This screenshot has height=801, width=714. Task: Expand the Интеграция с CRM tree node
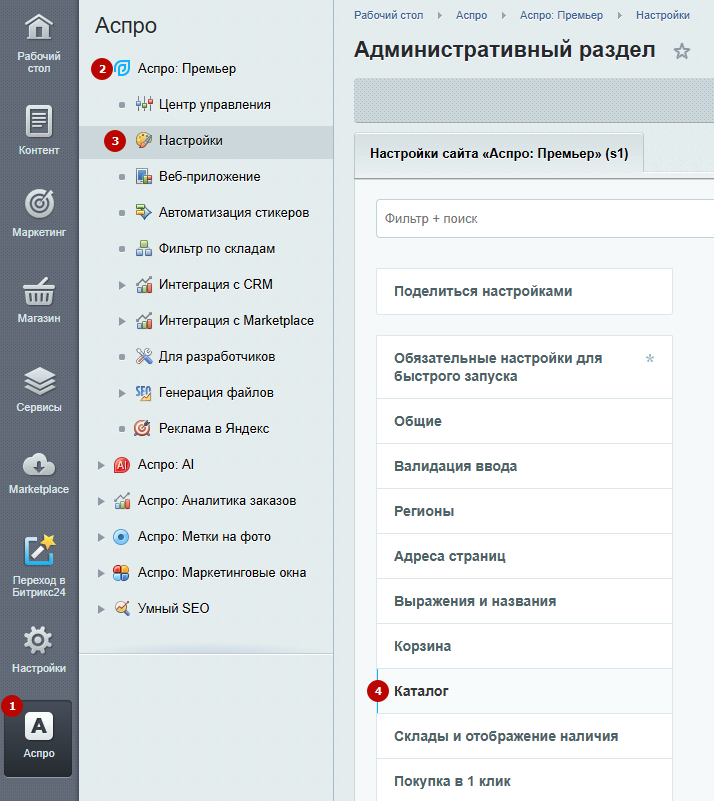coord(122,285)
